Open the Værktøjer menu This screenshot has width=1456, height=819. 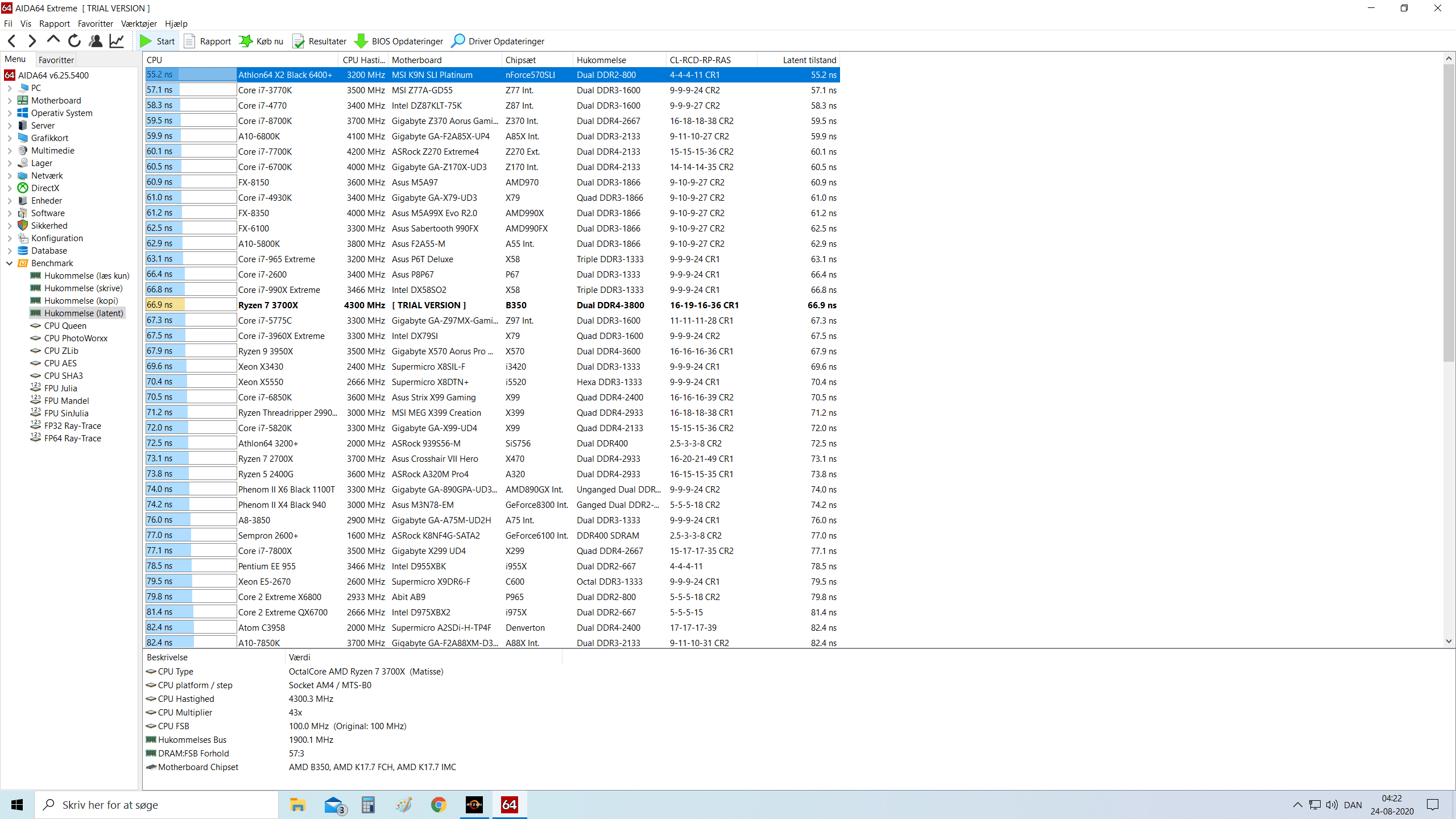click(139, 24)
